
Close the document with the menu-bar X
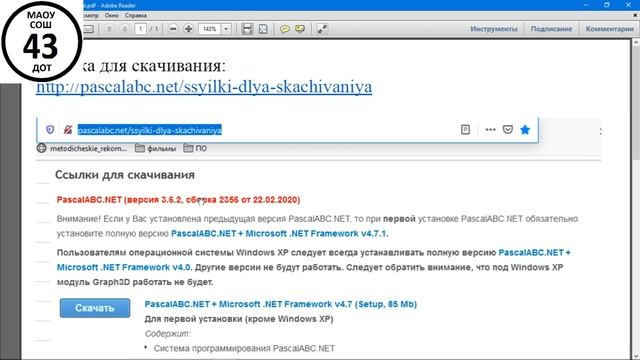[x=635, y=16]
